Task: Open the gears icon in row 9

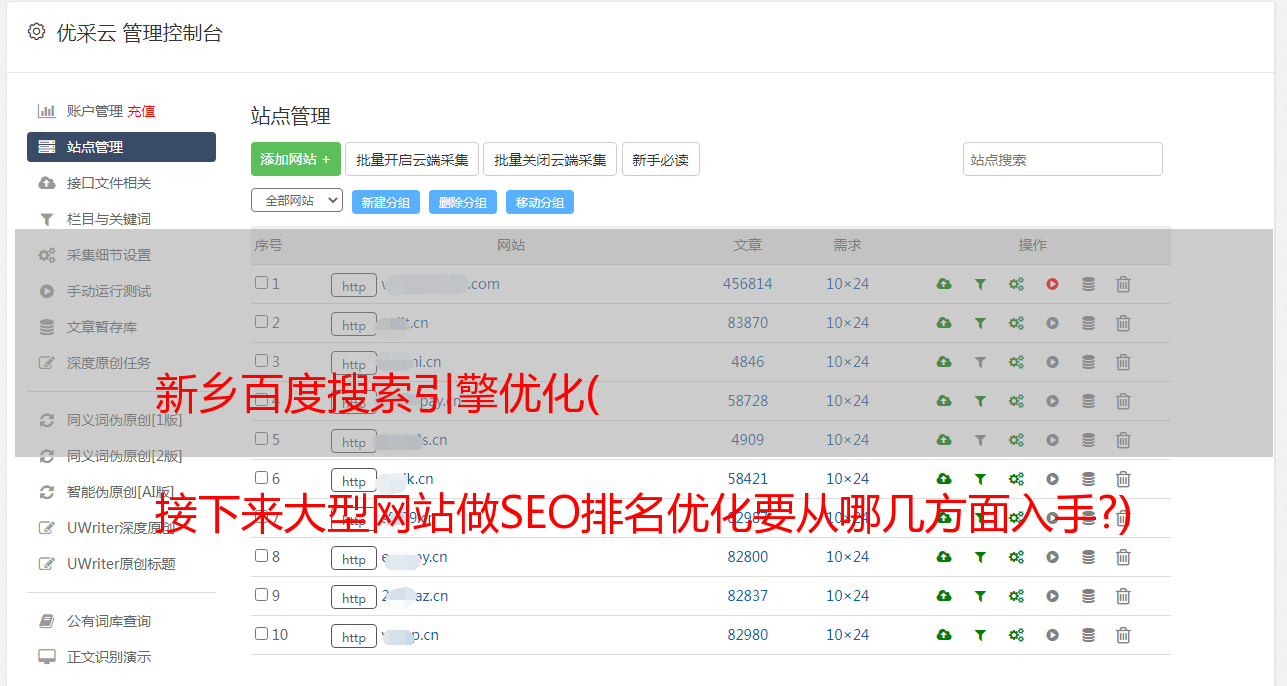Action: click(1016, 596)
